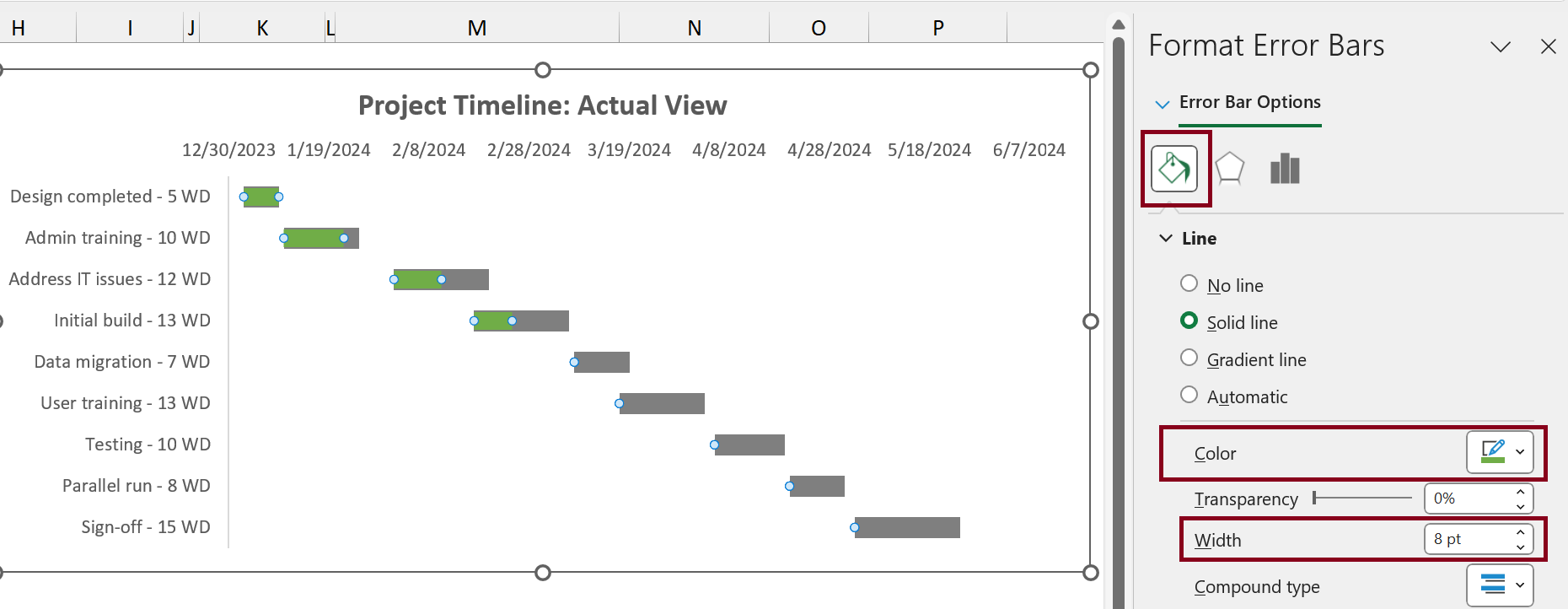Select the chart title Project Timeline: Actual View
This screenshot has width=1568, height=609.
click(x=542, y=105)
